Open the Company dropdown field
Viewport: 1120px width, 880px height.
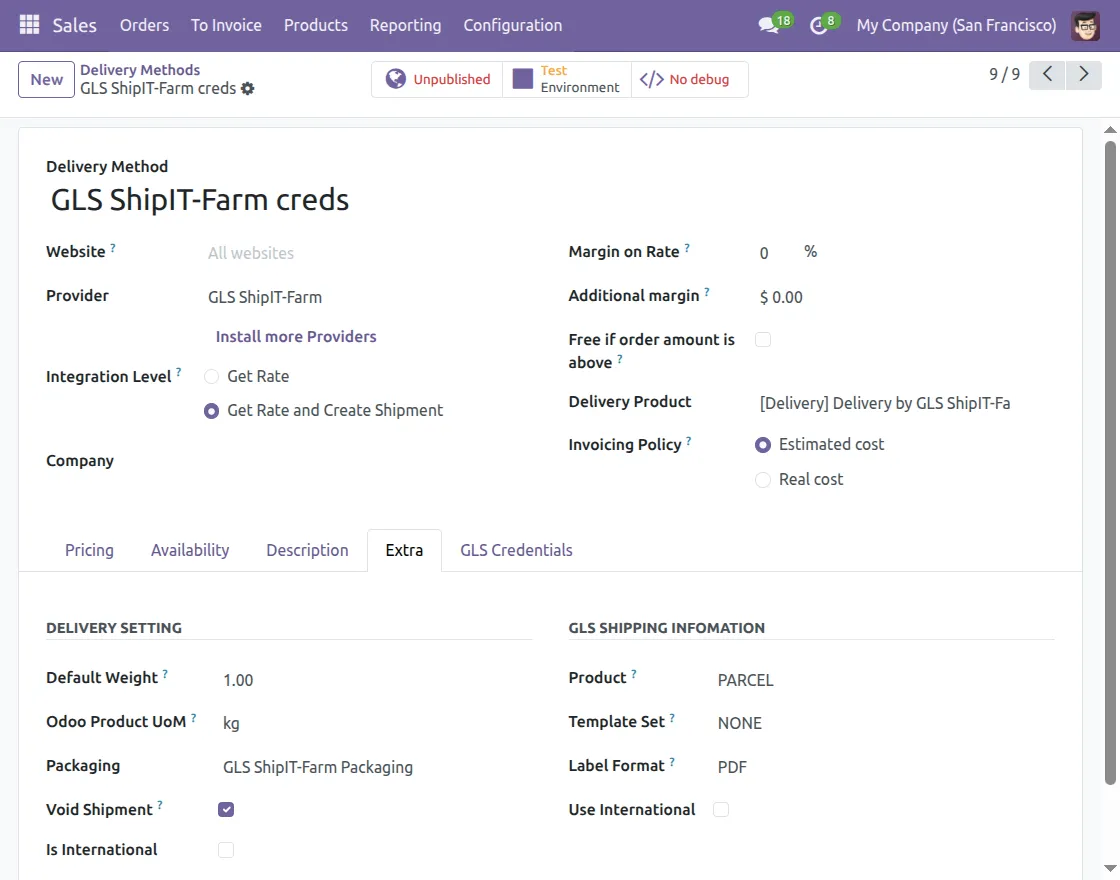[368, 461]
